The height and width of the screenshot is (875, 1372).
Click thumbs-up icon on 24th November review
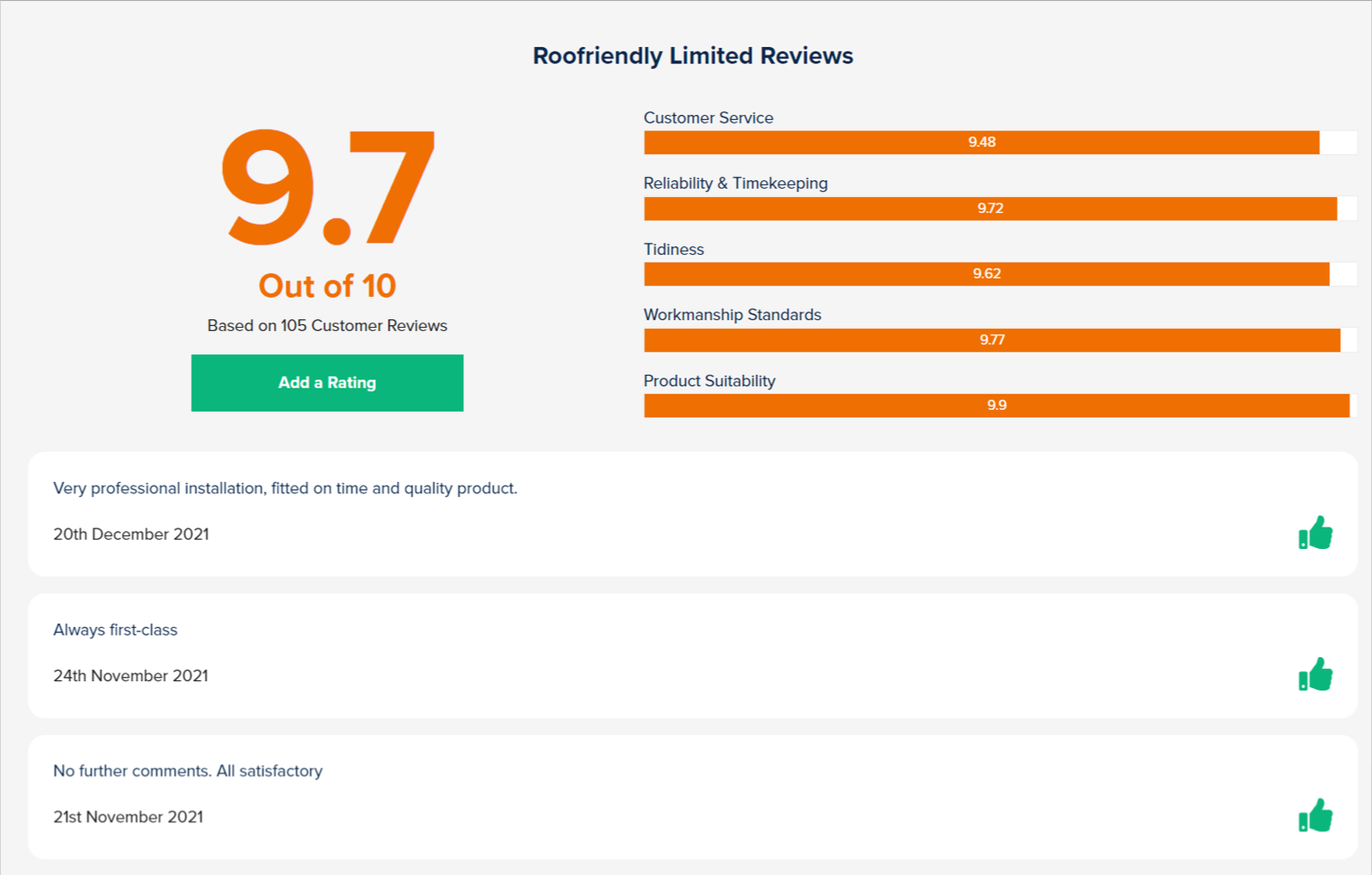pyautogui.click(x=1315, y=674)
